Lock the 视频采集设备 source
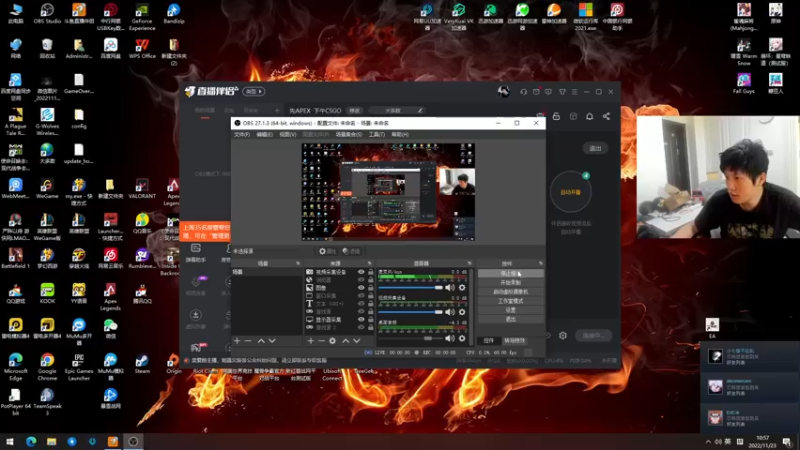This screenshot has height=450, width=800. coord(371,272)
